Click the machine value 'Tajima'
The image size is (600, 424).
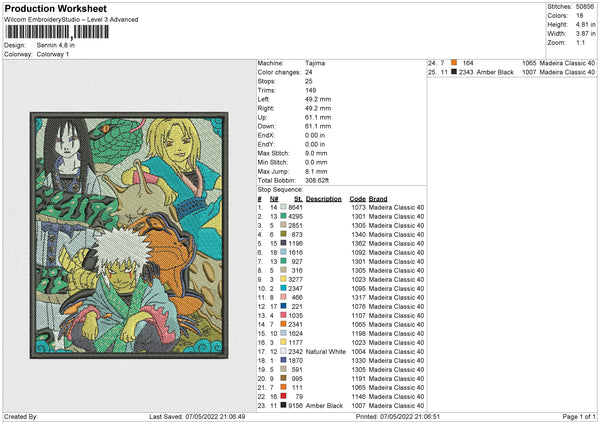[315, 63]
